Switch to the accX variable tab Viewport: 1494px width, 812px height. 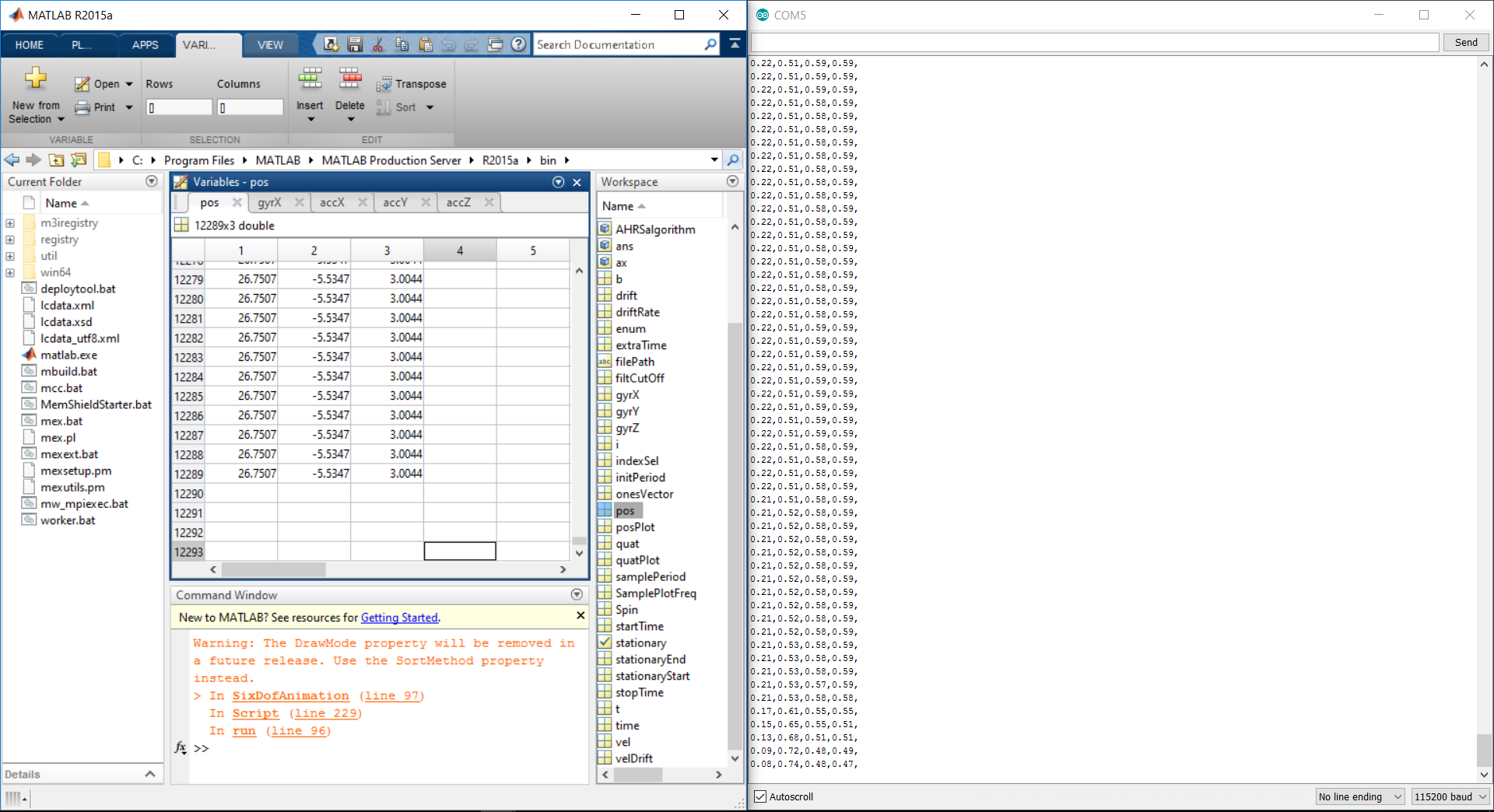[x=332, y=202]
